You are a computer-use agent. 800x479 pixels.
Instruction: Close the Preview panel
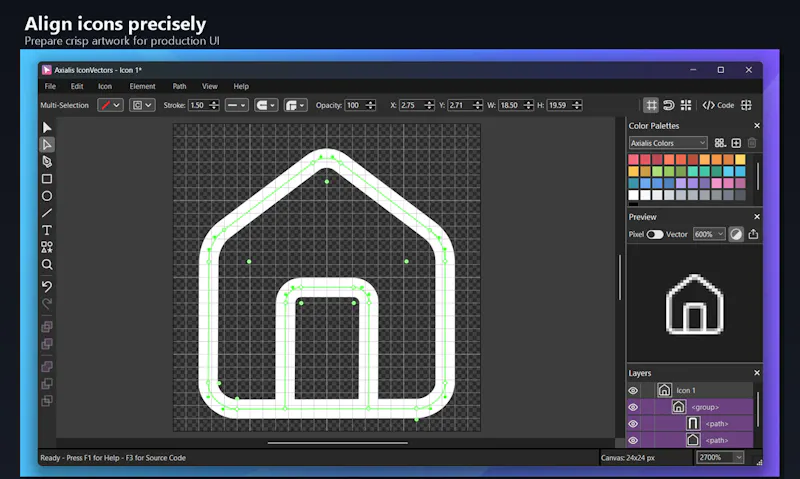point(757,217)
